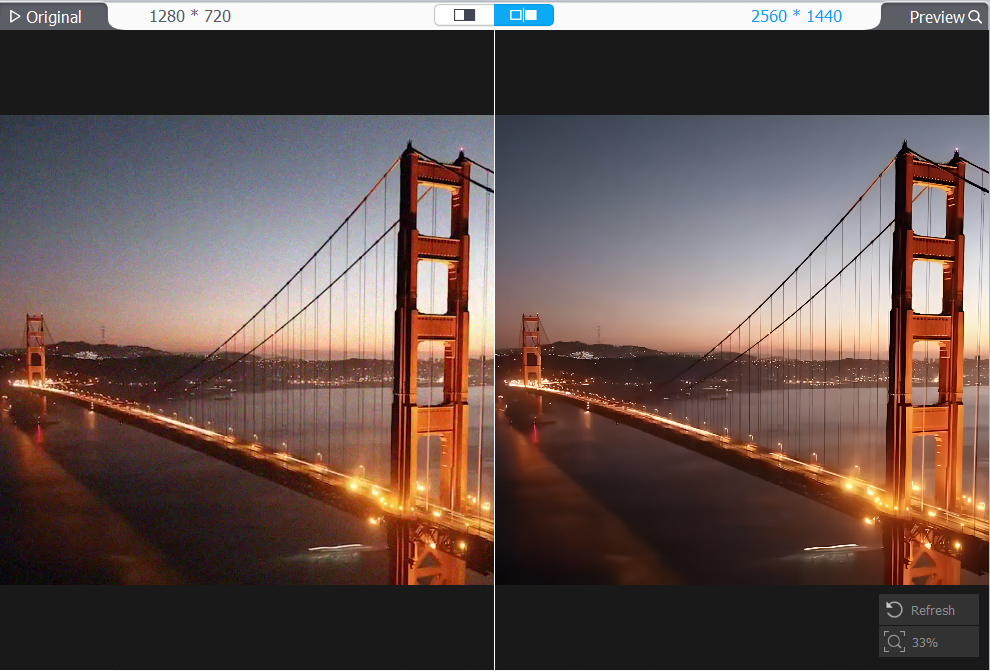Click the play triangle beside Original

[x=17, y=16]
